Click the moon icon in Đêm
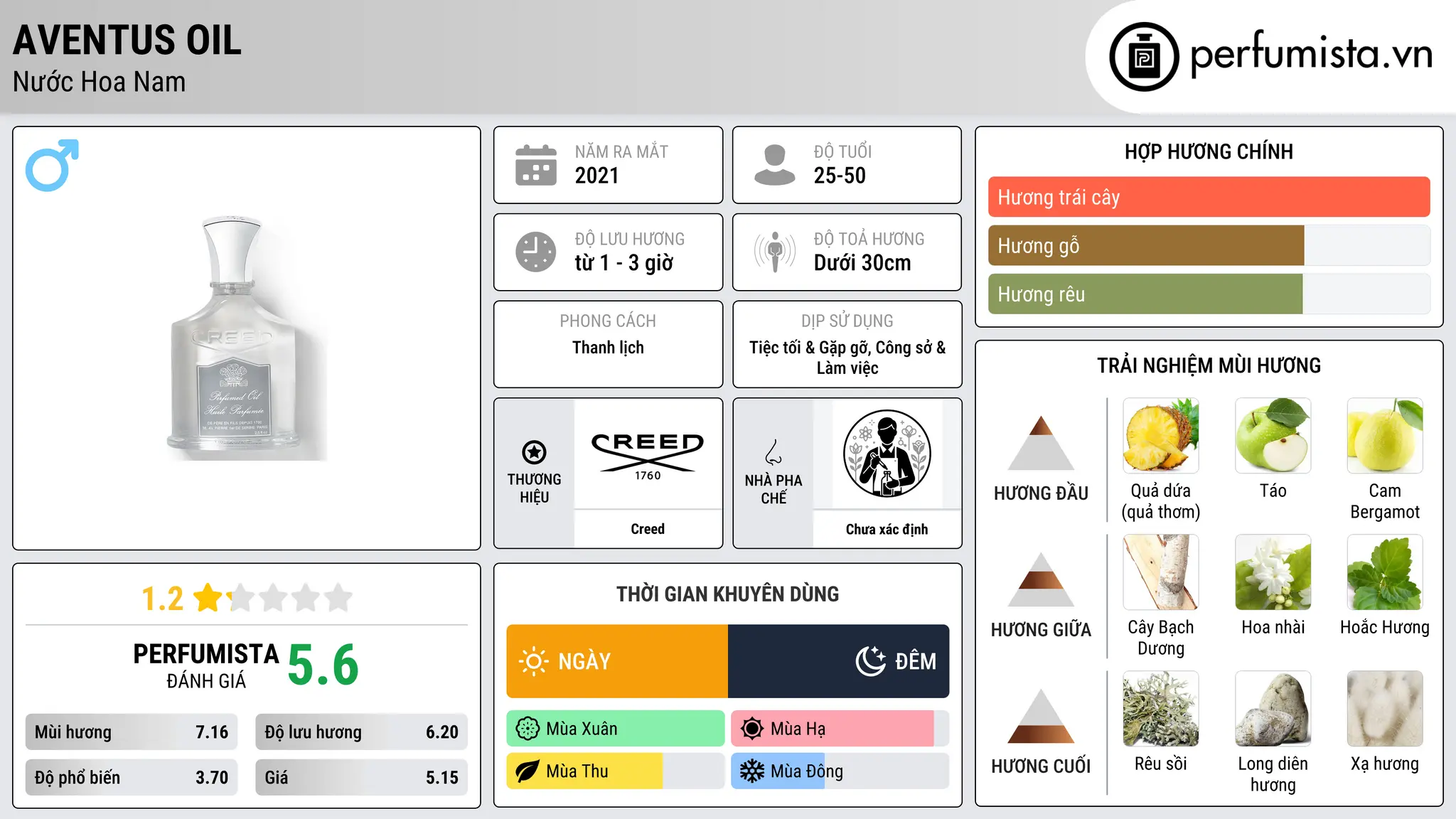 pyautogui.click(x=870, y=661)
